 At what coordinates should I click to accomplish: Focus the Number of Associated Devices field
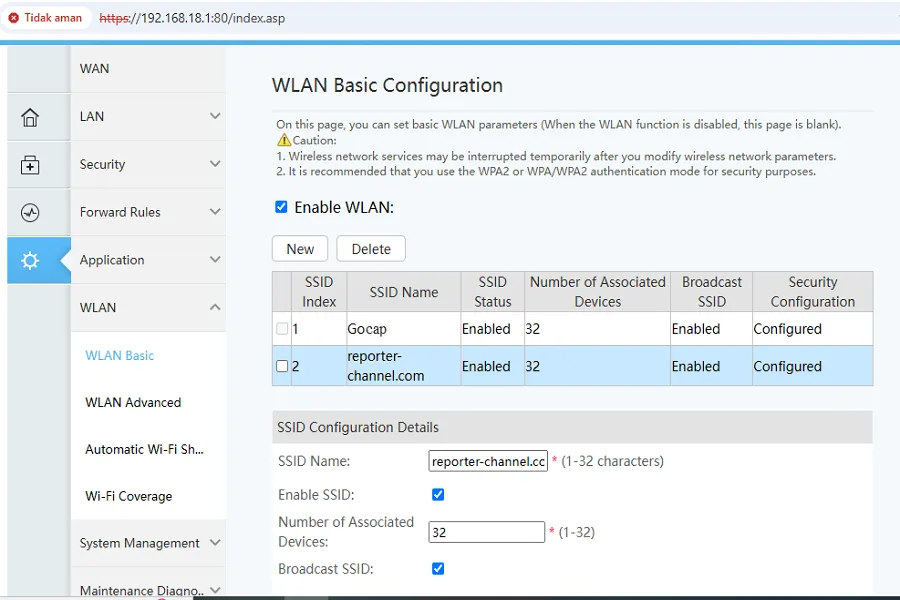pyautogui.click(x=486, y=532)
